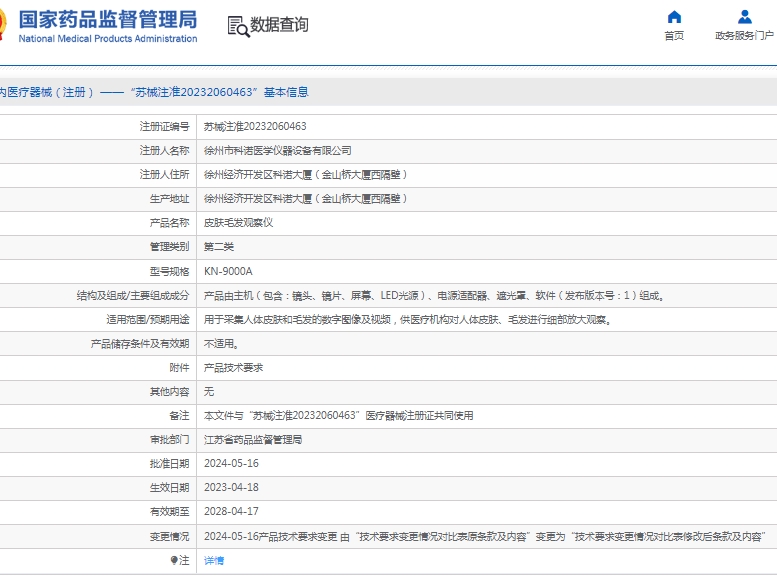Viewport: 777px width, 581px height.
Task: Click management category value 第二类
Action: (x=219, y=247)
